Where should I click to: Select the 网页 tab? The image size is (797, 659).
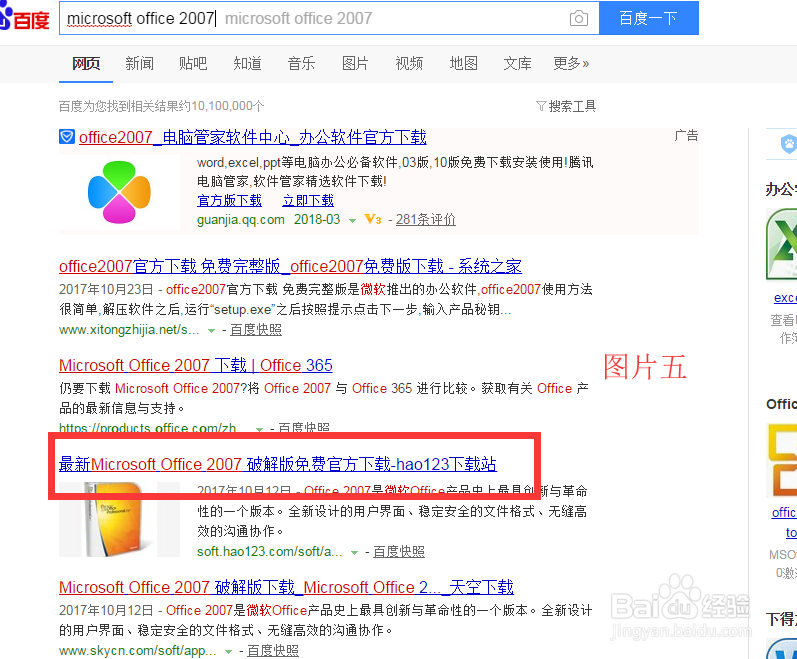click(x=86, y=64)
